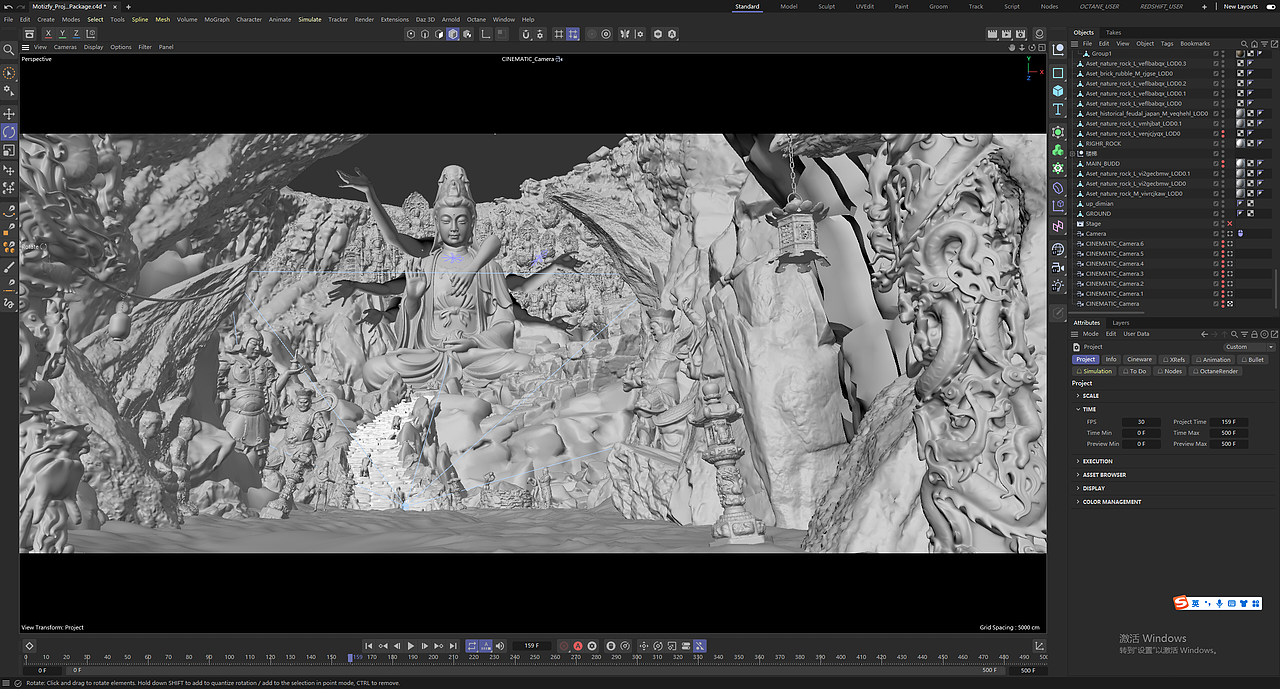Open the Cameras viewport menu
Image resolution: width=1280 pixels, height=689 pixels.
65,47
